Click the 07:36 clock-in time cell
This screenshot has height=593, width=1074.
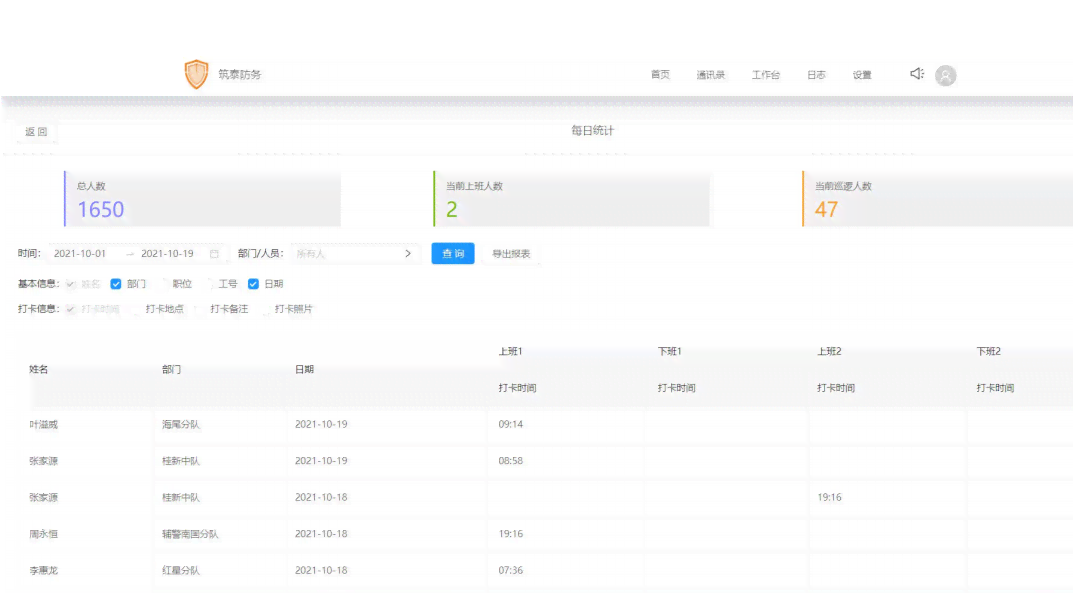tap(510, 570)
